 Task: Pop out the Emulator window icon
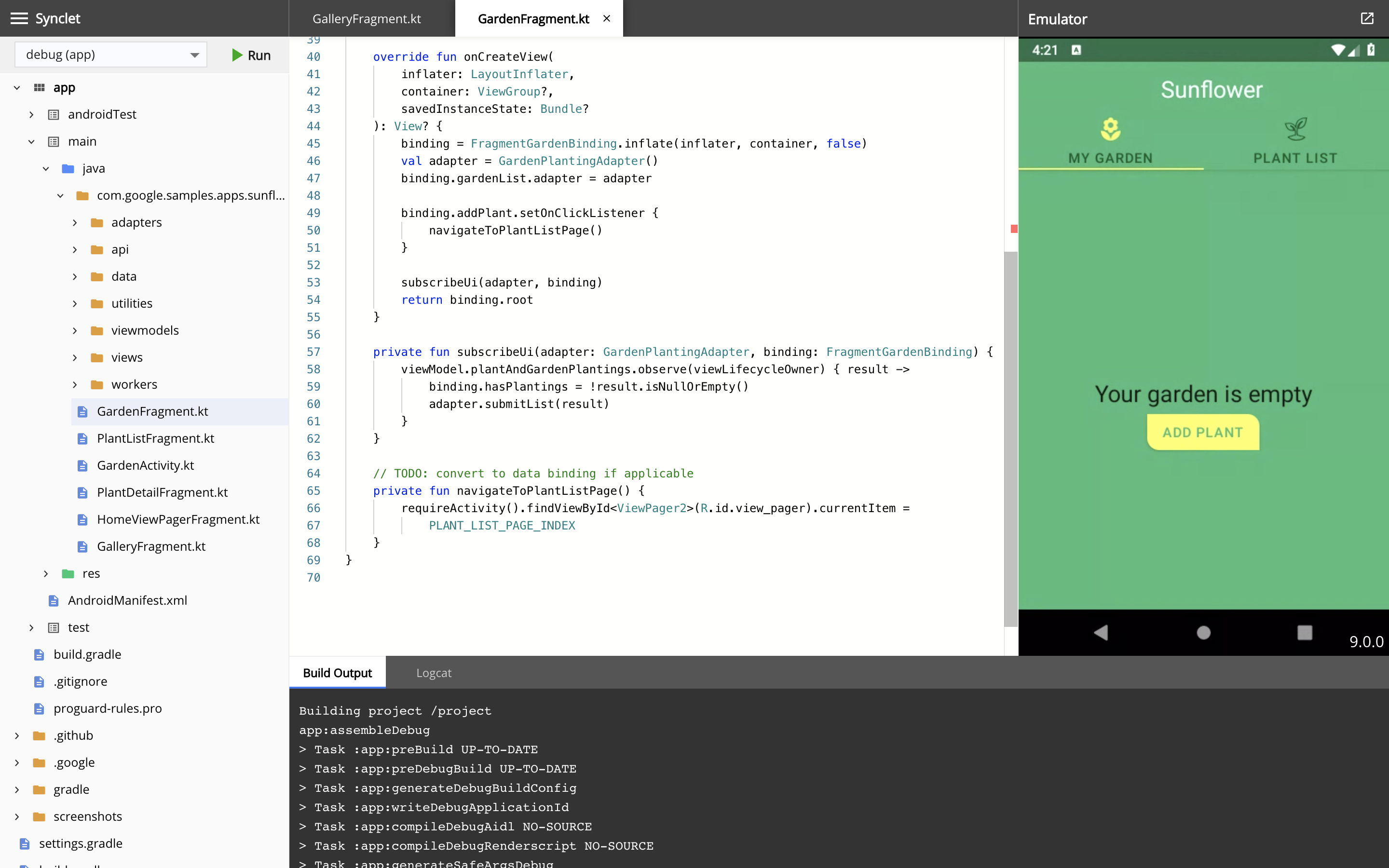pos(1367,18)
